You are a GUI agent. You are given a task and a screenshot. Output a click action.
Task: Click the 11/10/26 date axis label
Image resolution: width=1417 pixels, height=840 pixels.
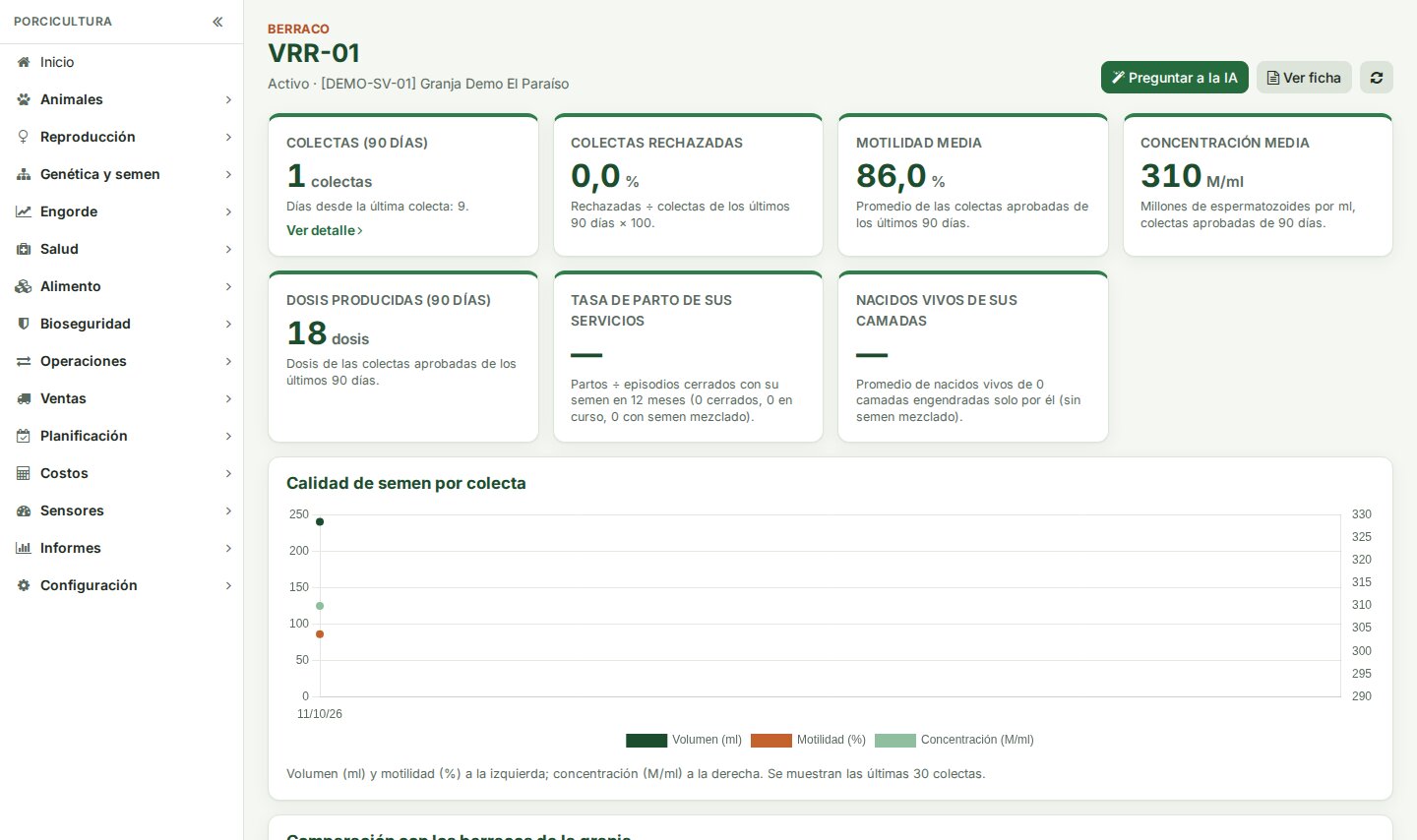point(320,714)
